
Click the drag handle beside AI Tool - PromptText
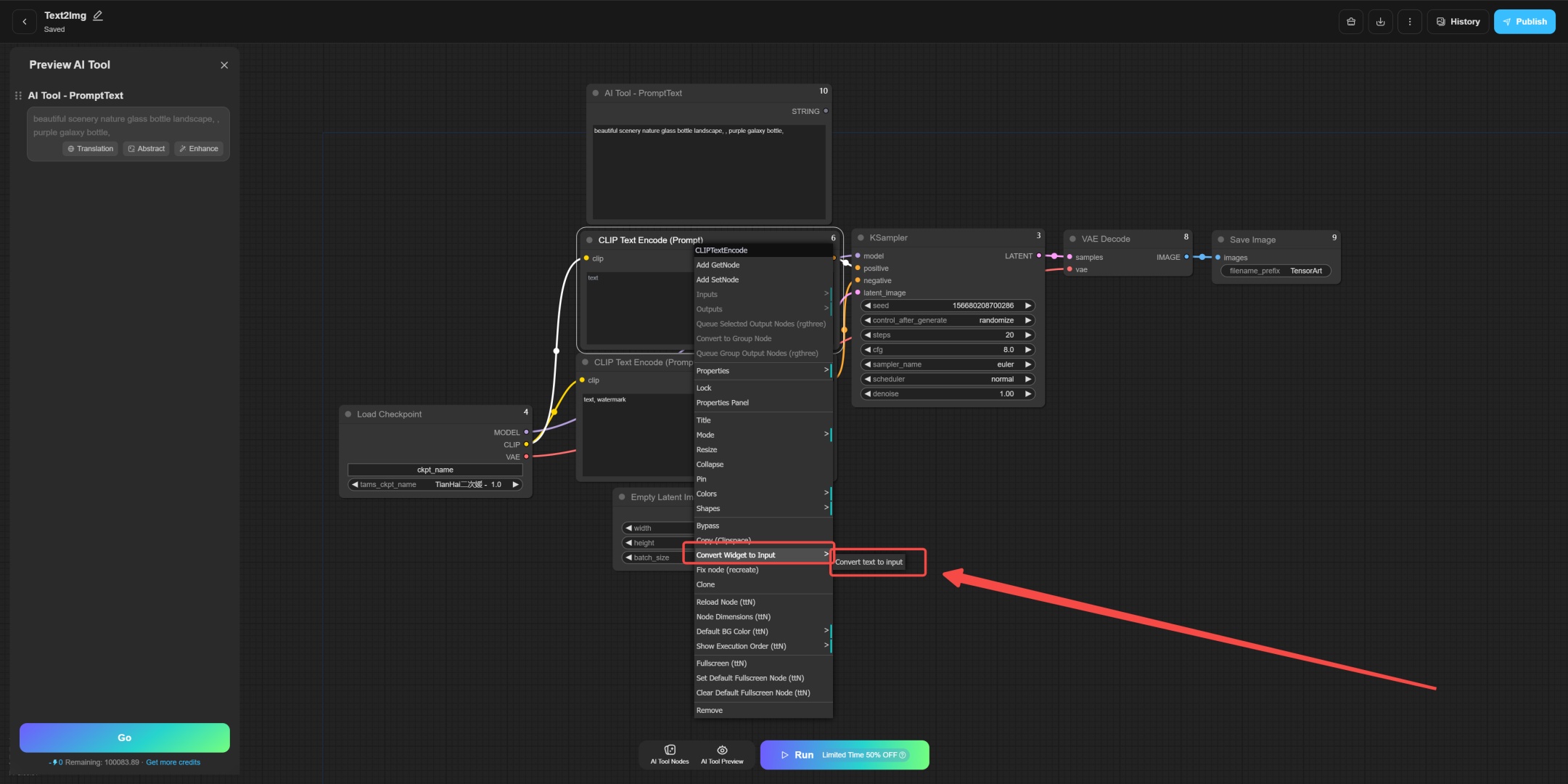18,96
